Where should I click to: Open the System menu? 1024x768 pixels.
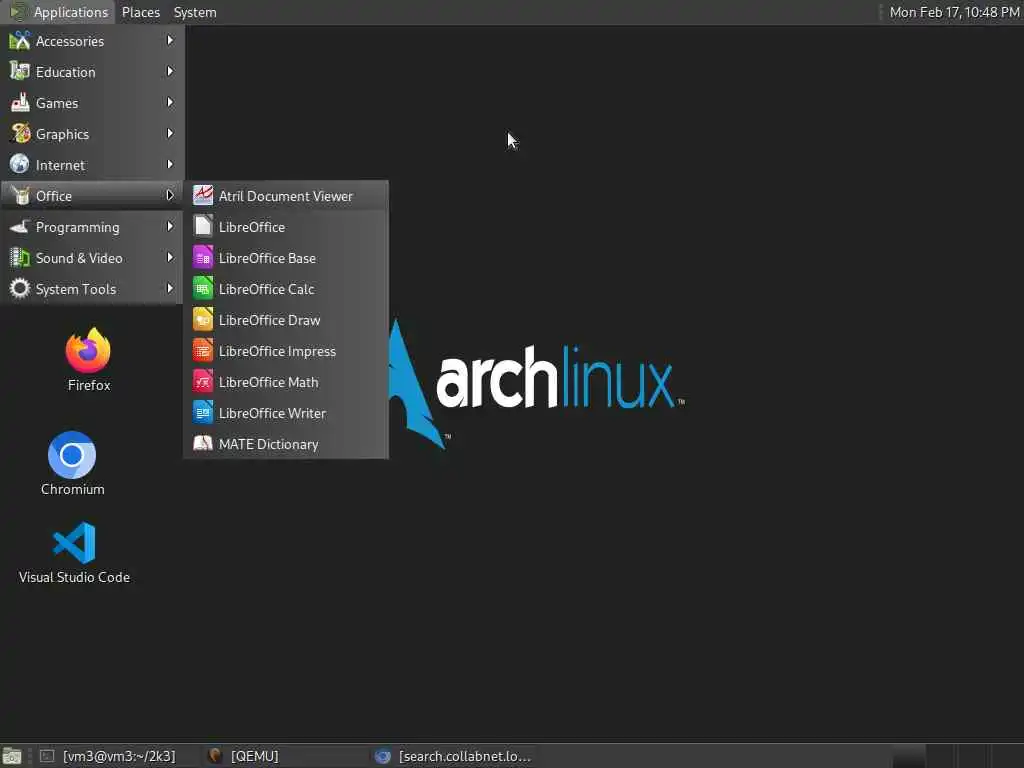(195, 12)
